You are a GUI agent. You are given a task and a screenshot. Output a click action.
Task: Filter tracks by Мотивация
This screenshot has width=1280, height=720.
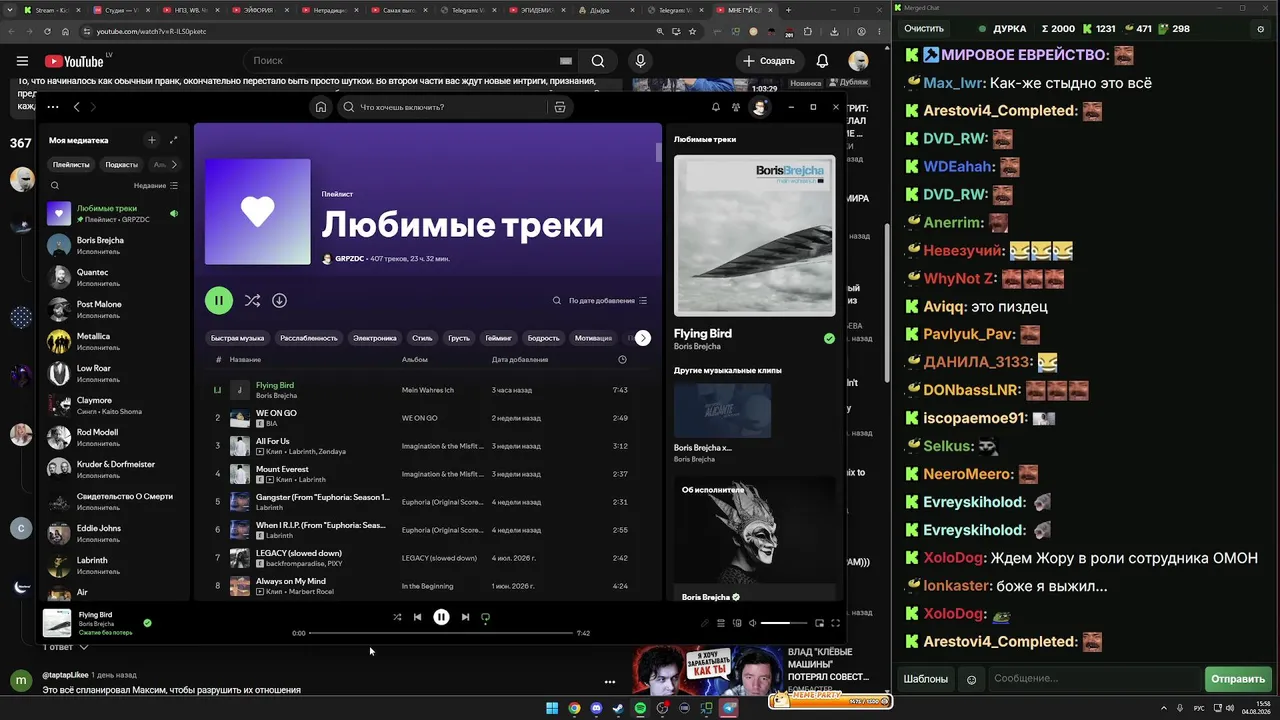(x=593, y=338)
